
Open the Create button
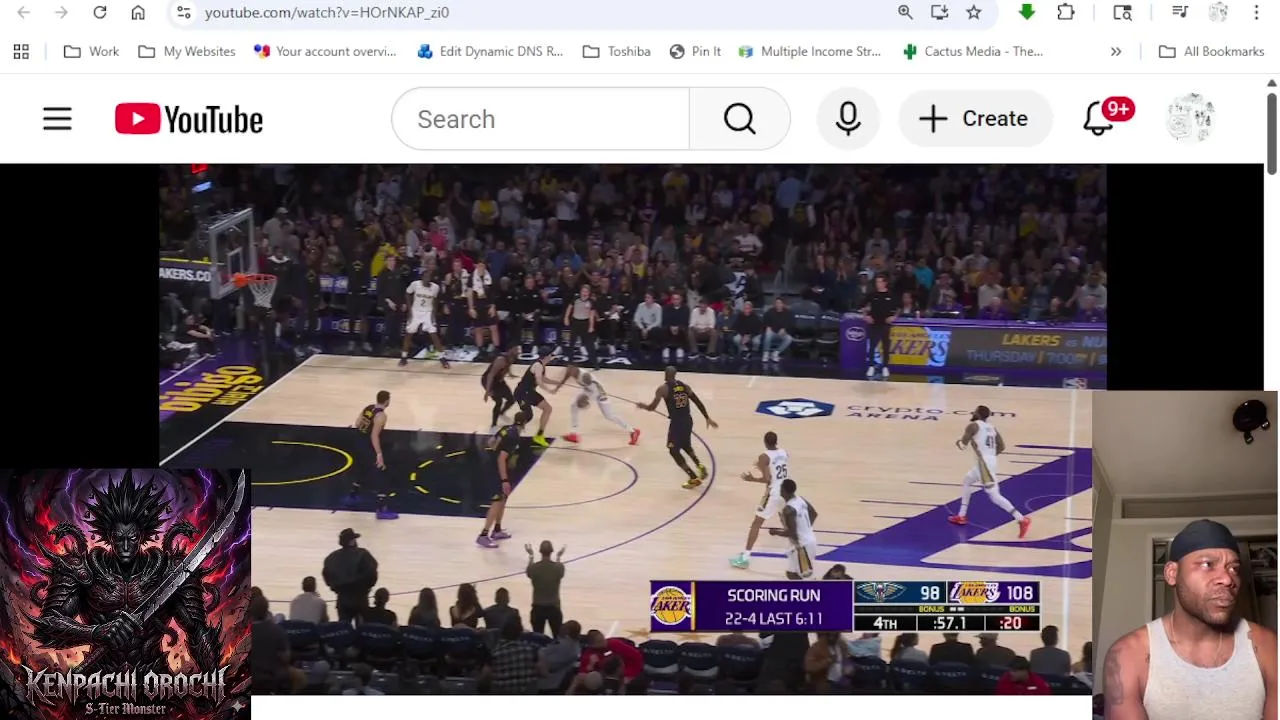click(975, 119)
